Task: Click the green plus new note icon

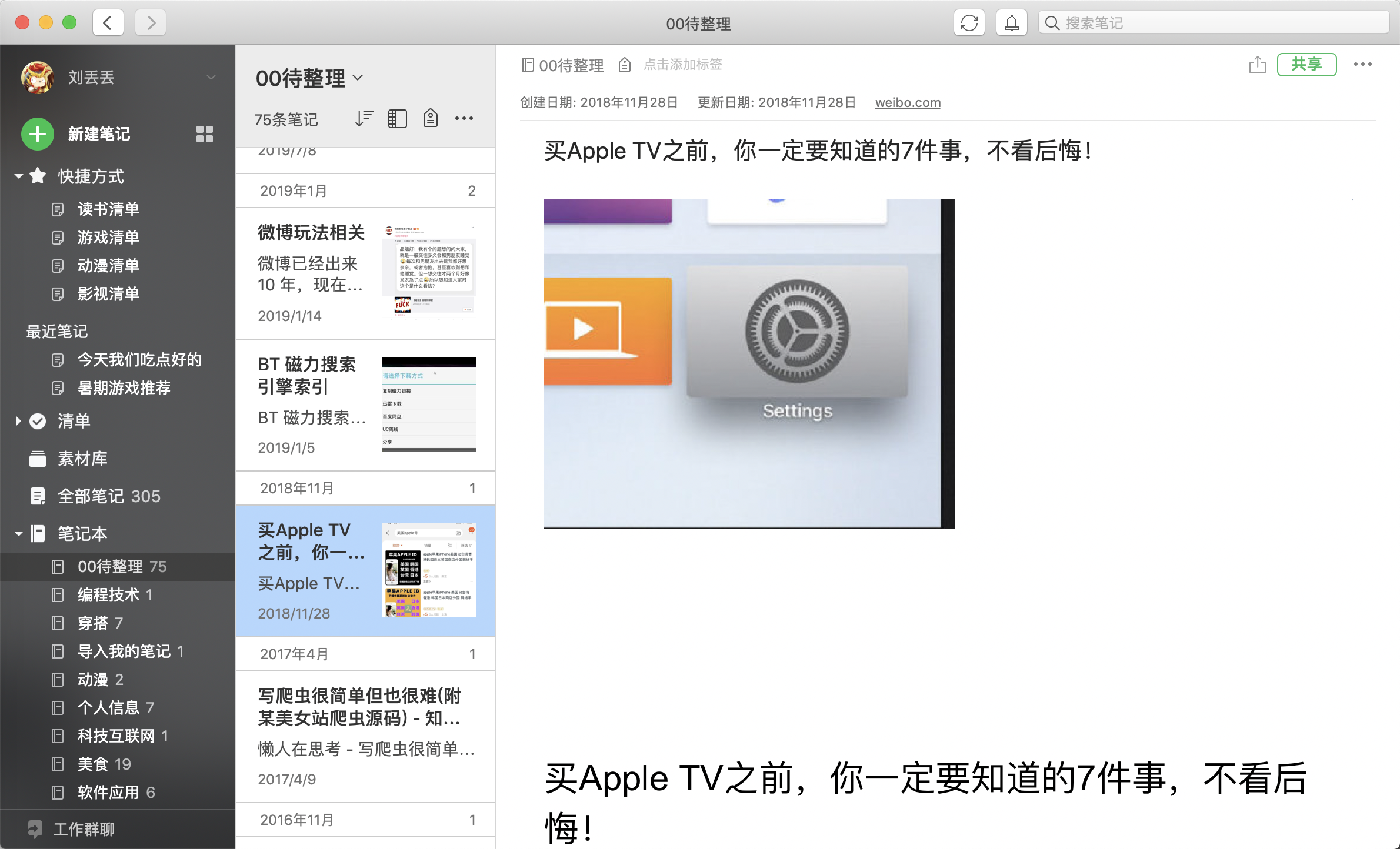Action: click(38, 134)
